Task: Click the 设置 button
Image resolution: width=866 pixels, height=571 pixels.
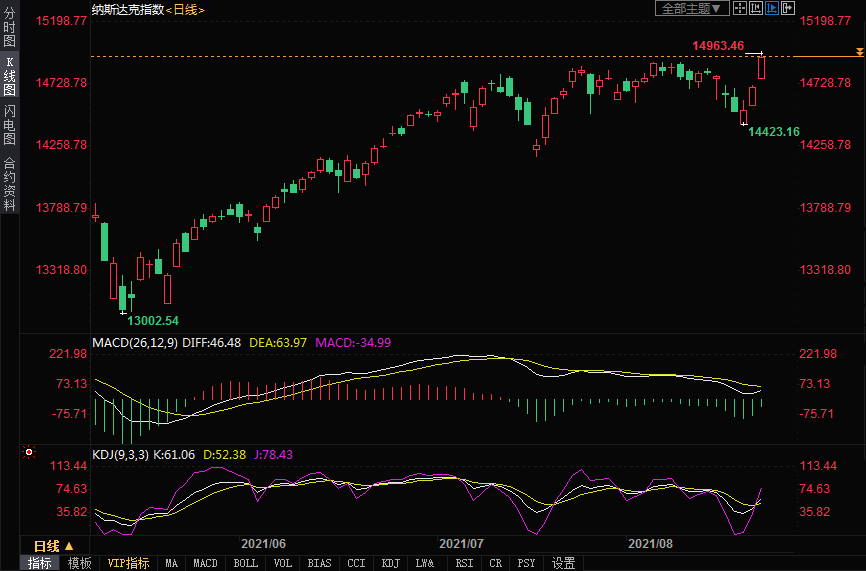Action: click(563, 563)
